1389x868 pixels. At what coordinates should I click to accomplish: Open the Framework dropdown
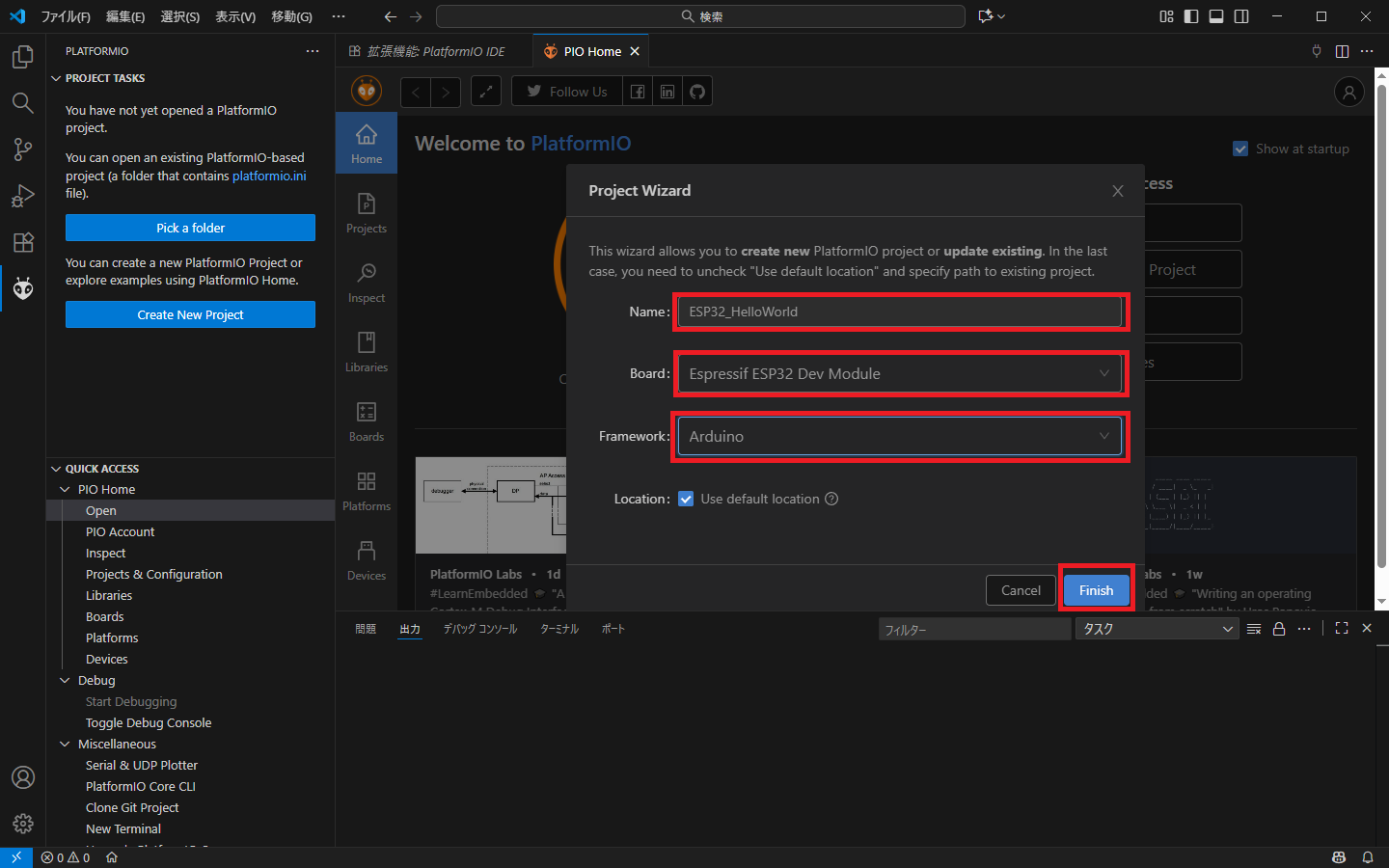pyautogui.click(x=899, y=436)
